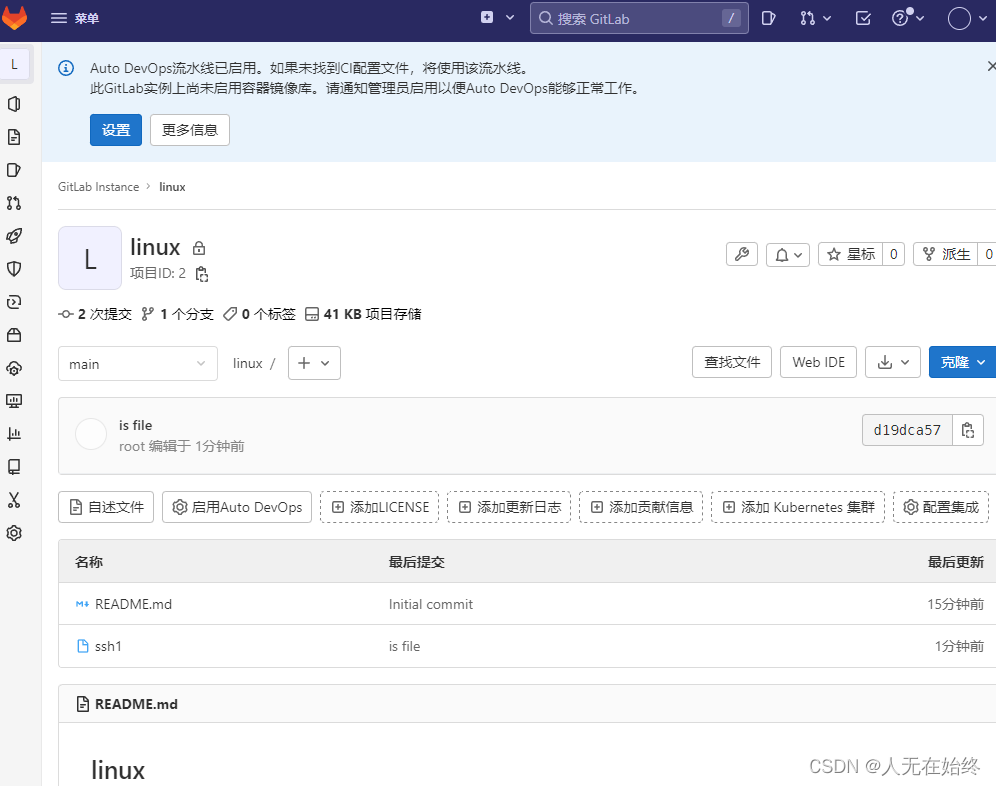This screenshot has width=996, height=786.
Task: Open the 菜单 hamburger menu
Action: pyautogui.click(x=75, y=18)
